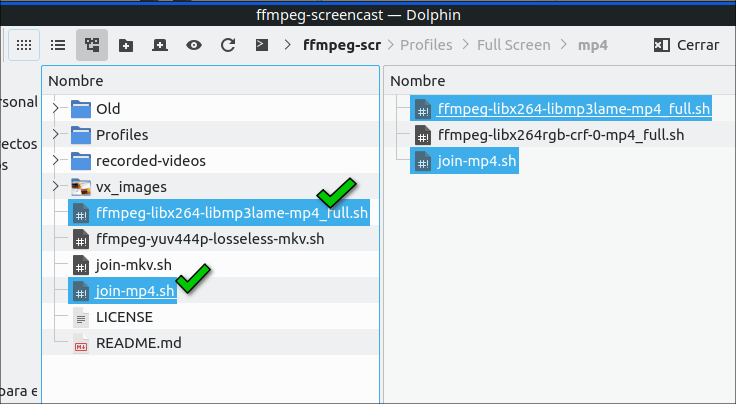Click the Profiles folder icon
Viewport: 736px width, 404px height.
tap(81, 135)
